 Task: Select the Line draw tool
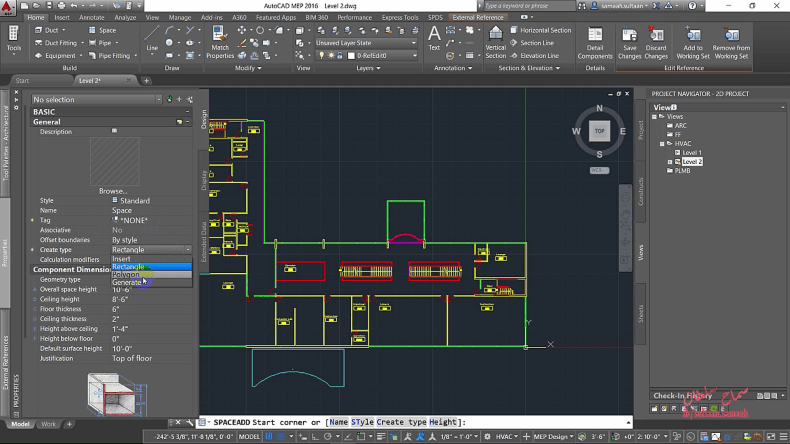[152, 38]
